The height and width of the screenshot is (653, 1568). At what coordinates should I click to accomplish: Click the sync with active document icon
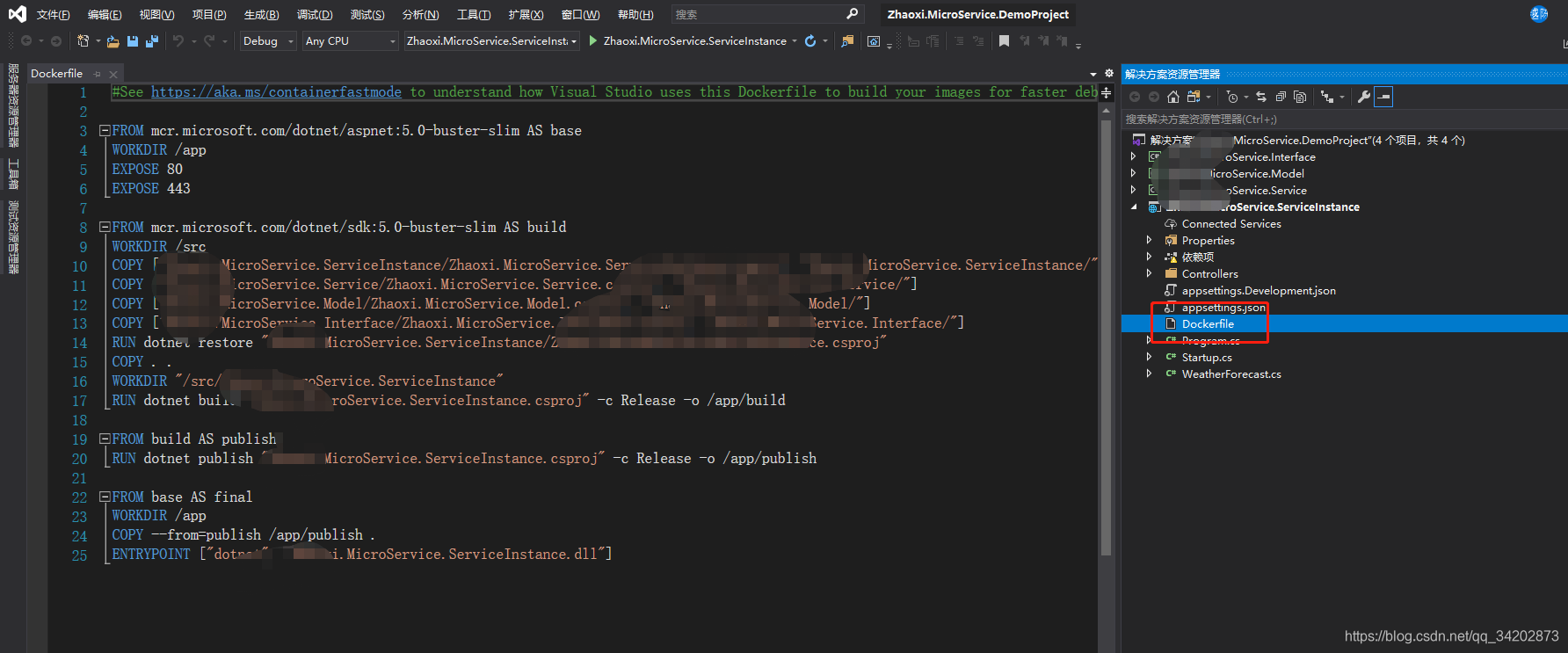(x=1261, y=97)
